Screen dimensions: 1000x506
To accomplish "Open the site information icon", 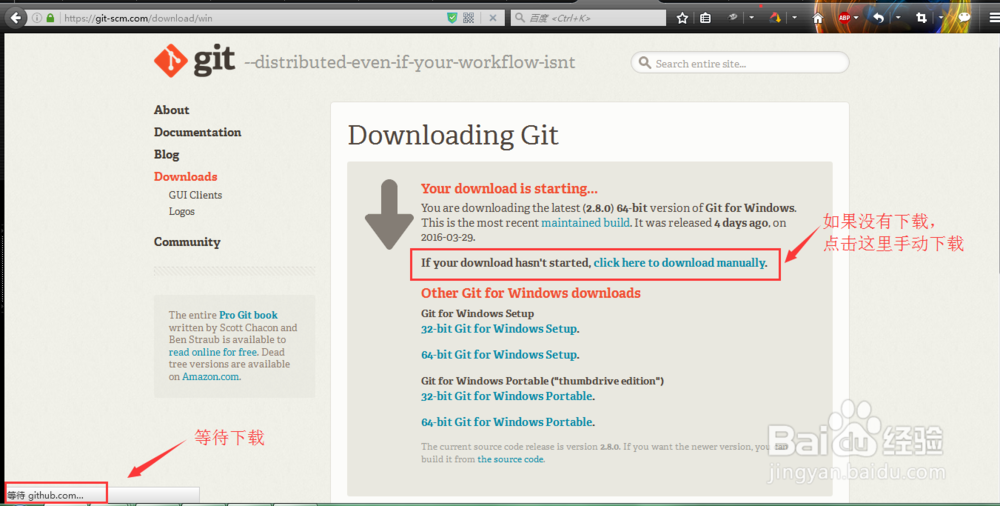I will pos(37,18).
